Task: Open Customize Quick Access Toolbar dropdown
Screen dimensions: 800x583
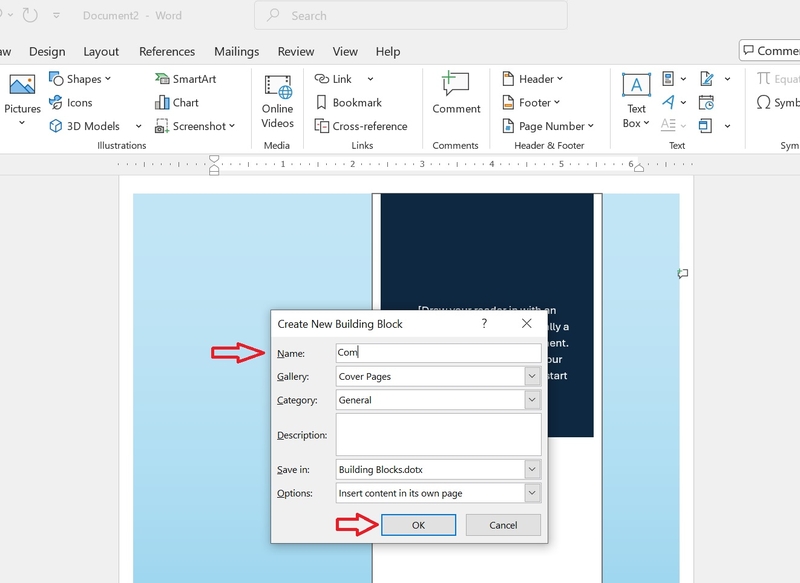Action: click(x=57, y=16)
